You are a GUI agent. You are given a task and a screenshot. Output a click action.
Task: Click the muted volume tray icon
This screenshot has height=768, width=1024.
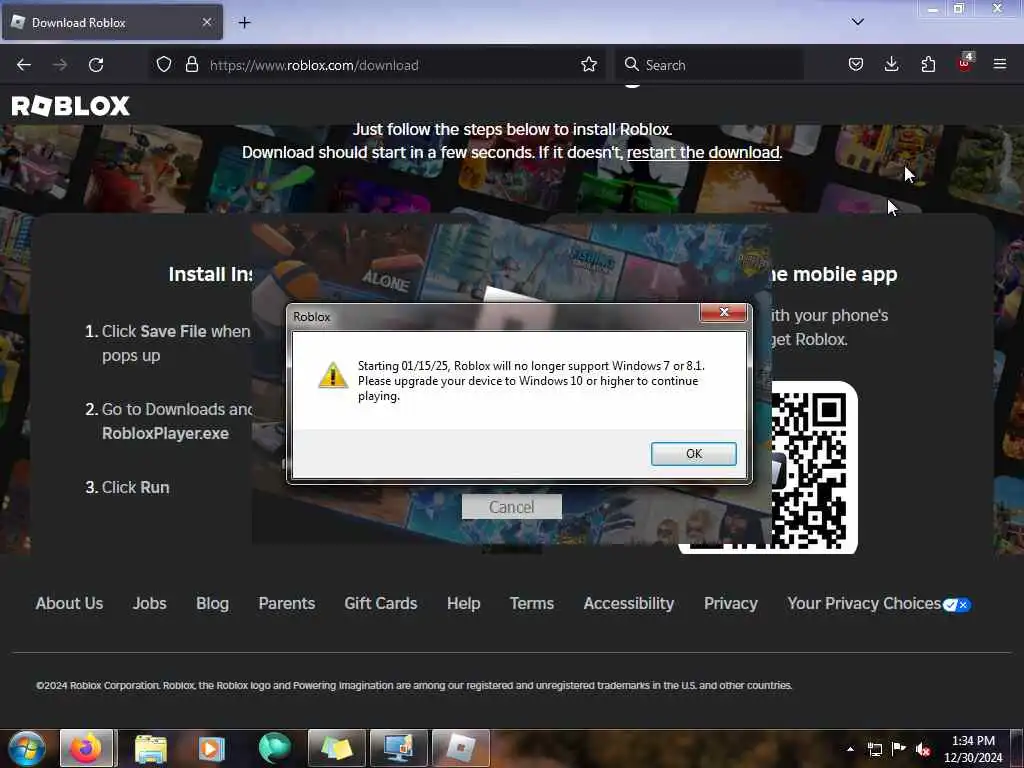(923, 749)
